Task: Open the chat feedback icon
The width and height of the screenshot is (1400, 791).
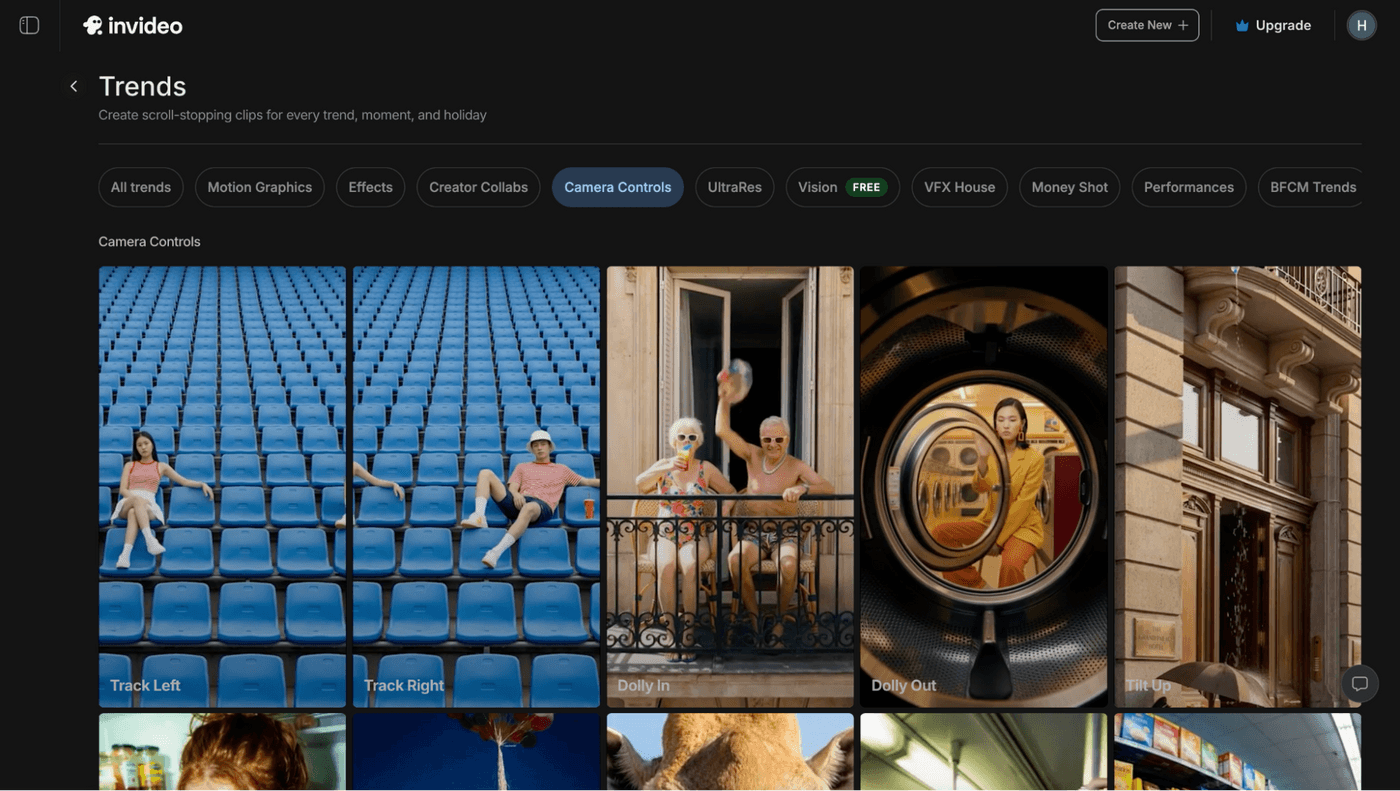Action: pyautogui.click(x=1359, y=684)
